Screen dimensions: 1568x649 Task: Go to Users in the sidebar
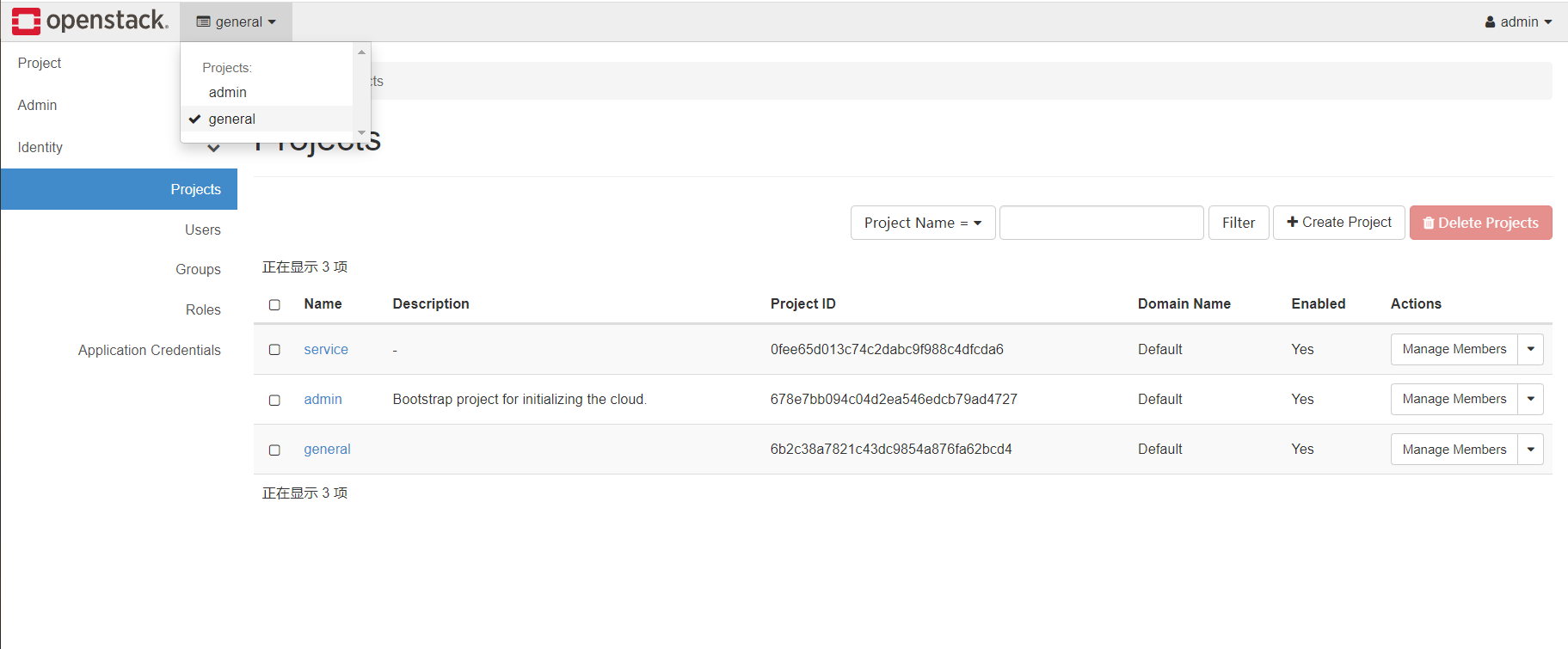[x=203, y=230]
